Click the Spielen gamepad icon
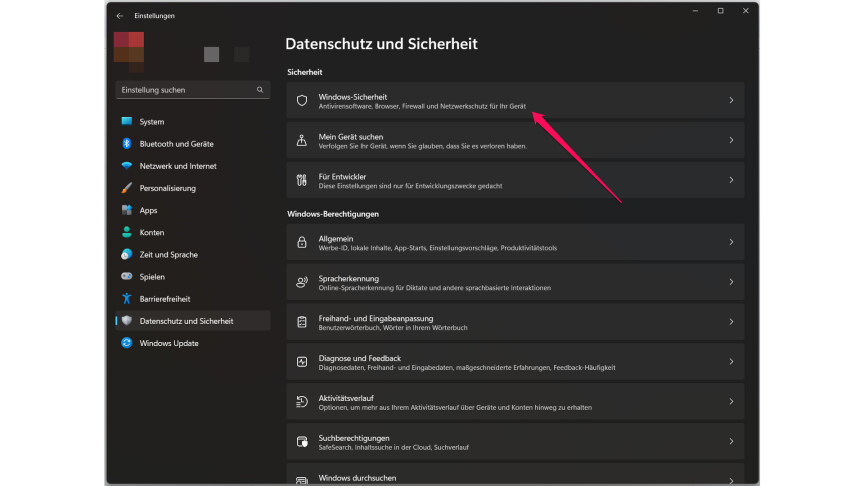 tap(127, 276)
